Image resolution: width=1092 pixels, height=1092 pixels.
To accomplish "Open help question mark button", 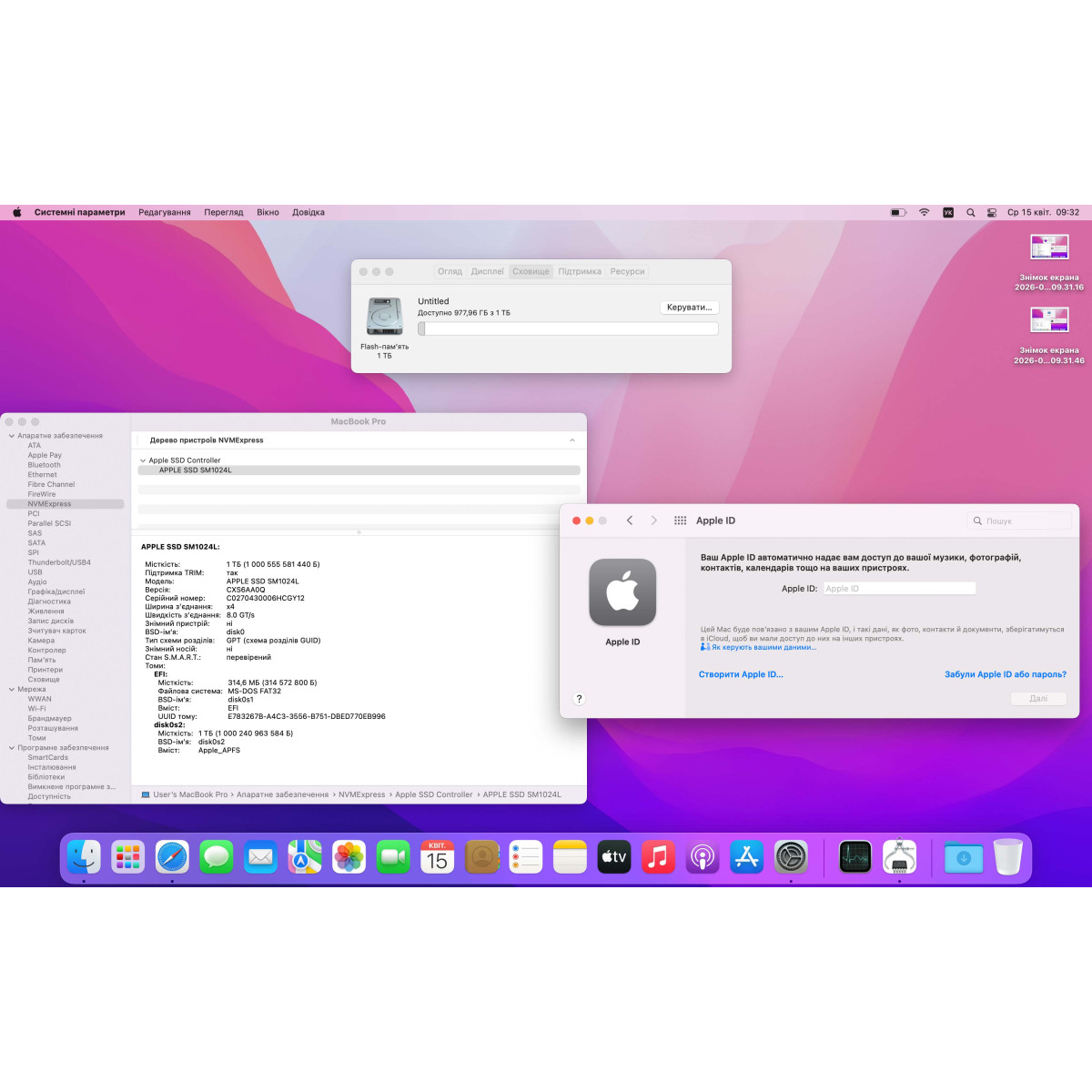I will (x=579, y=699).
